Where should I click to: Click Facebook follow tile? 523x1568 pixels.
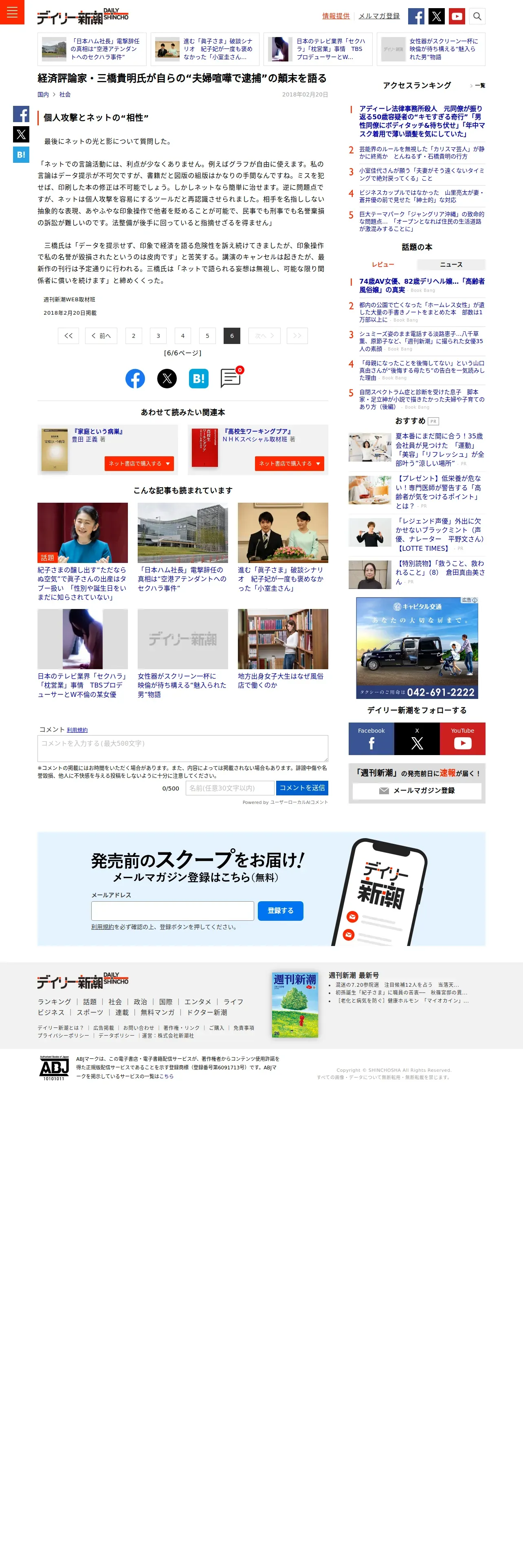coord(371,739)
